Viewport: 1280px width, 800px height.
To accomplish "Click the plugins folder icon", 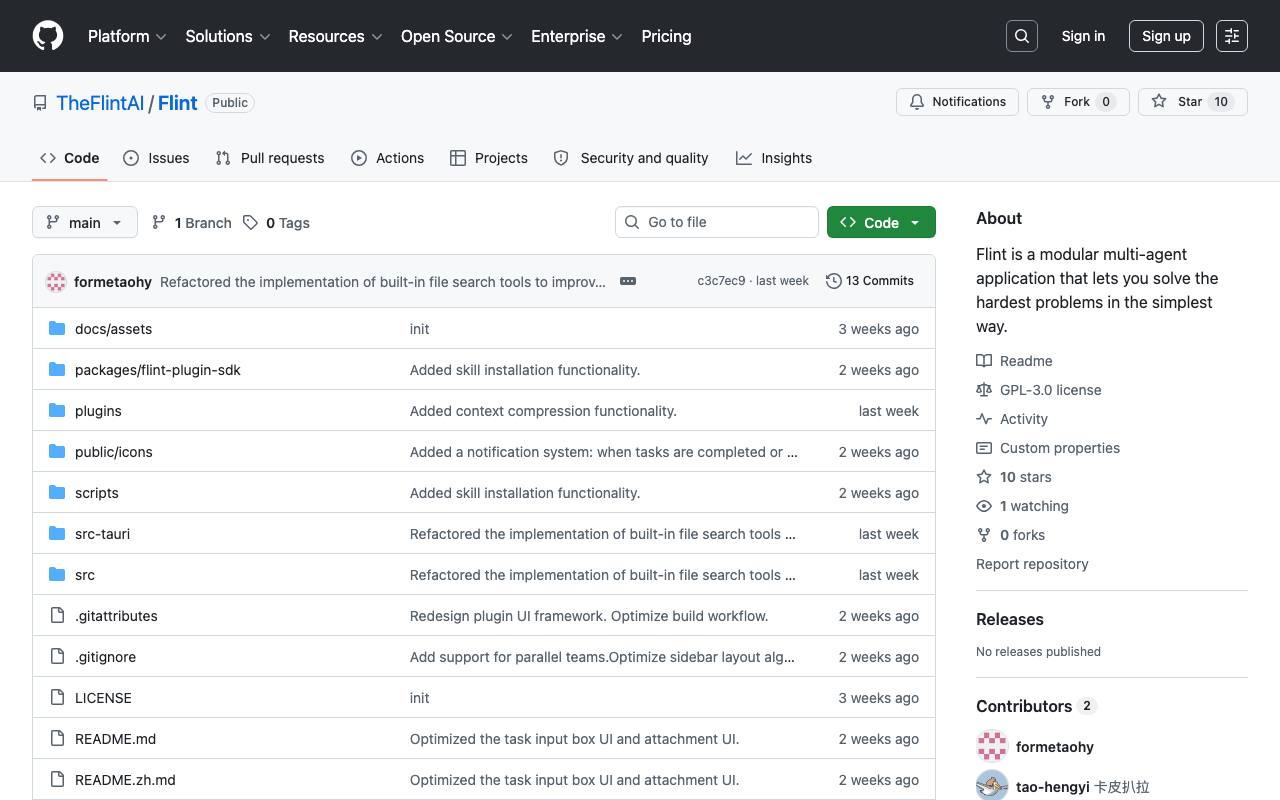I will 57,411.
